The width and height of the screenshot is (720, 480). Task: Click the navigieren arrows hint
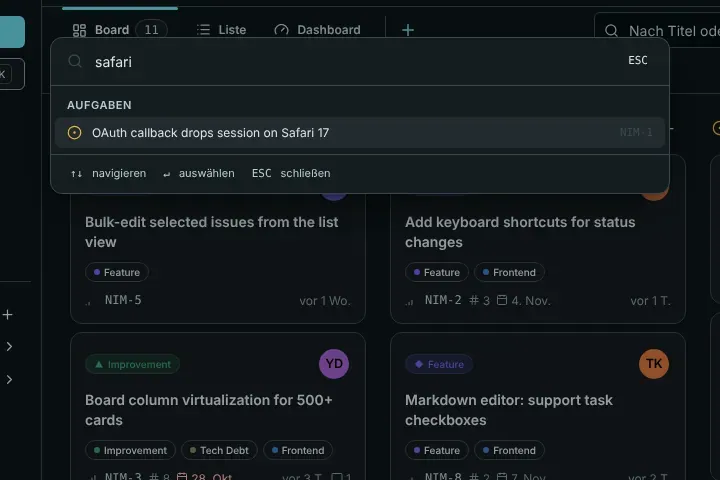click(108, 174)
